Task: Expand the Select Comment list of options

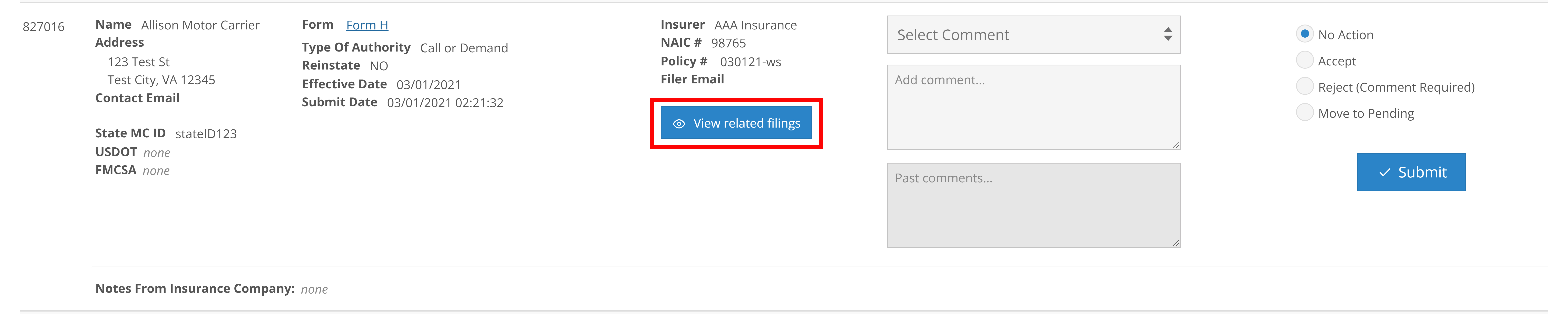Action: (1033, 35)
